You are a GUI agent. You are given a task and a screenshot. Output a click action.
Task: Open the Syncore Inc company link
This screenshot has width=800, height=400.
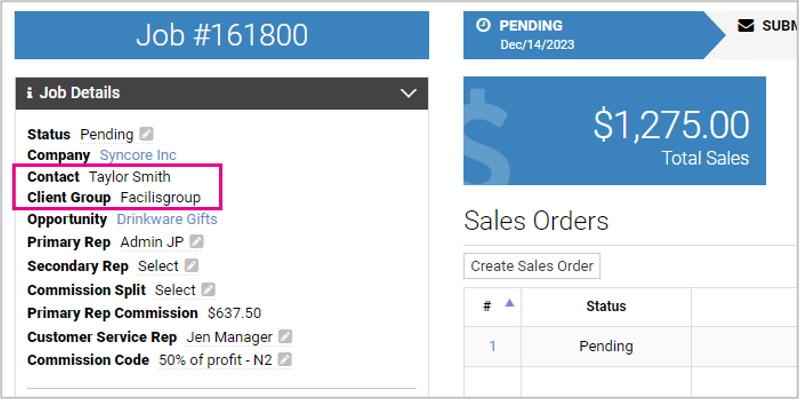point(138,156)
